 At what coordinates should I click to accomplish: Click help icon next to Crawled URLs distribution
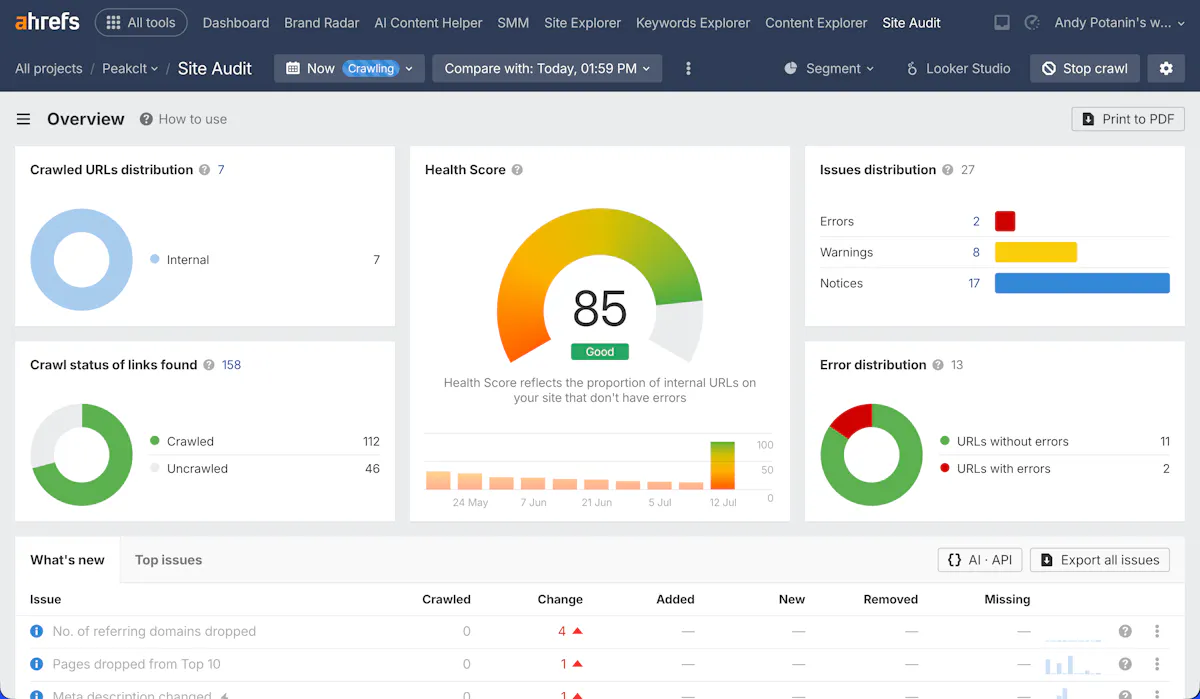click(x=204, y=170)
